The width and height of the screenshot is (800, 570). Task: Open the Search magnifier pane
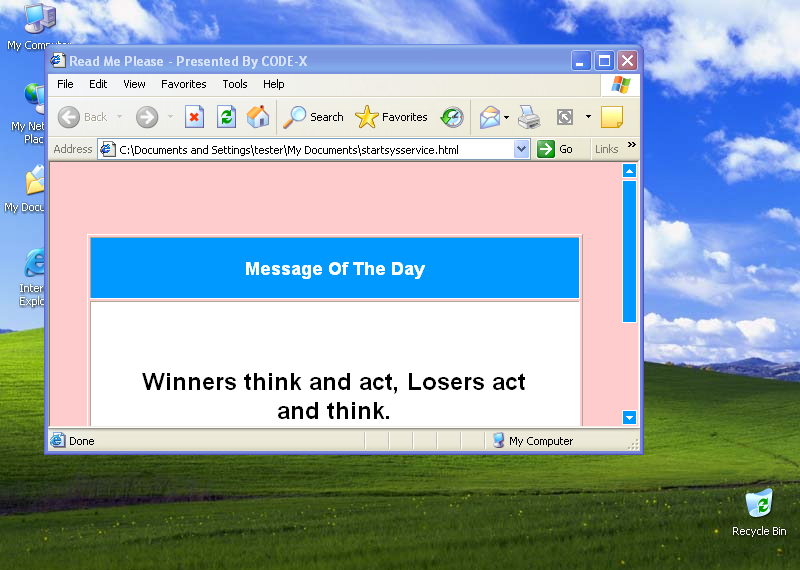(313, 117)
